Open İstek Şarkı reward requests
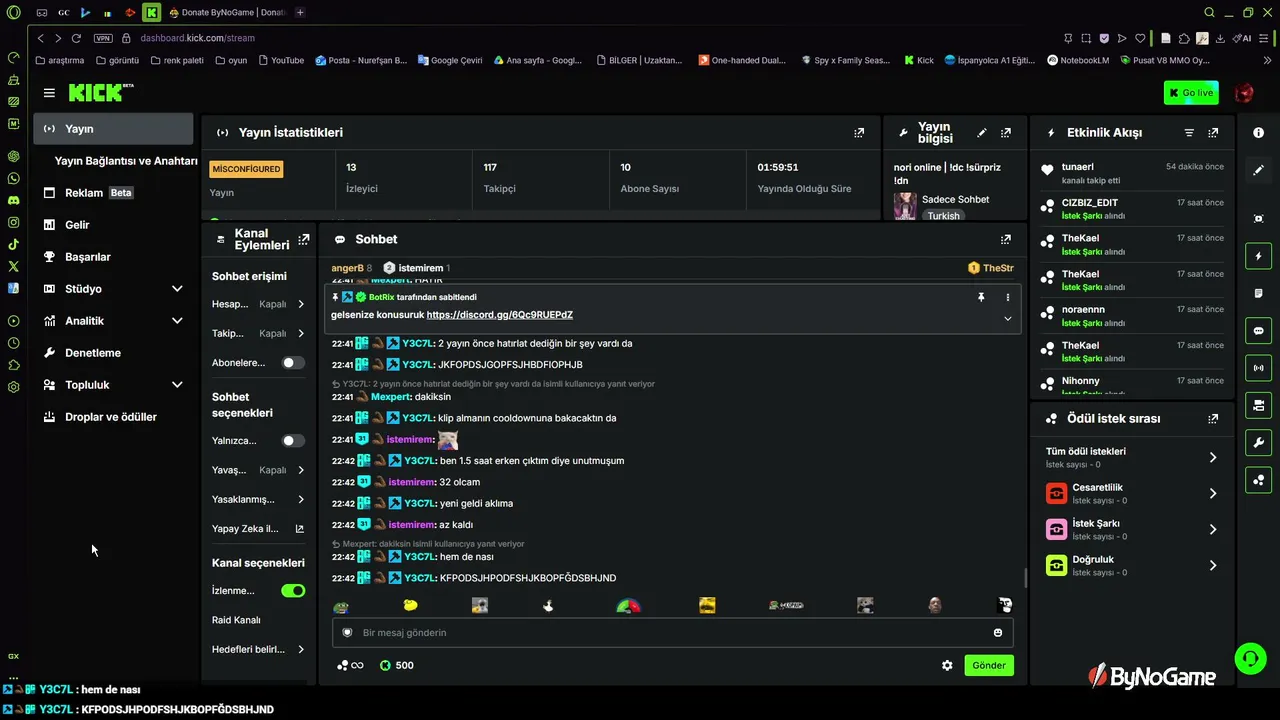 click(x=1131, y=529)
